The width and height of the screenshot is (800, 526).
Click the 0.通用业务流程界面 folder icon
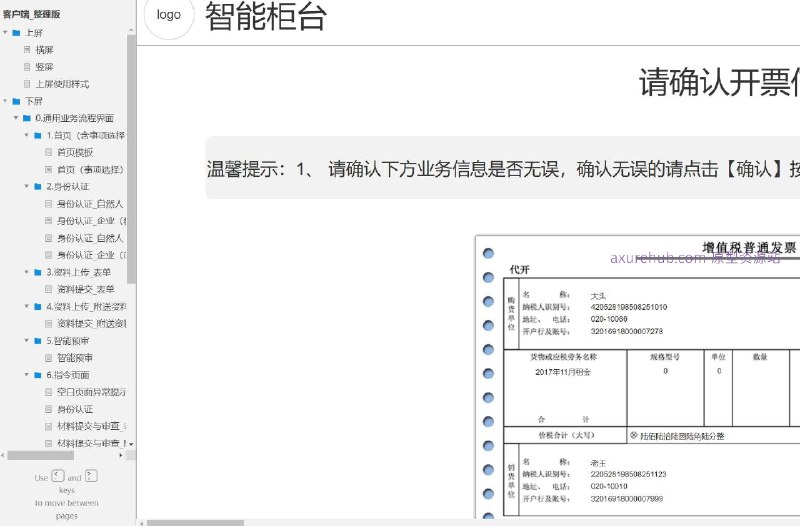pyautogui.click(x=27, y=118)
